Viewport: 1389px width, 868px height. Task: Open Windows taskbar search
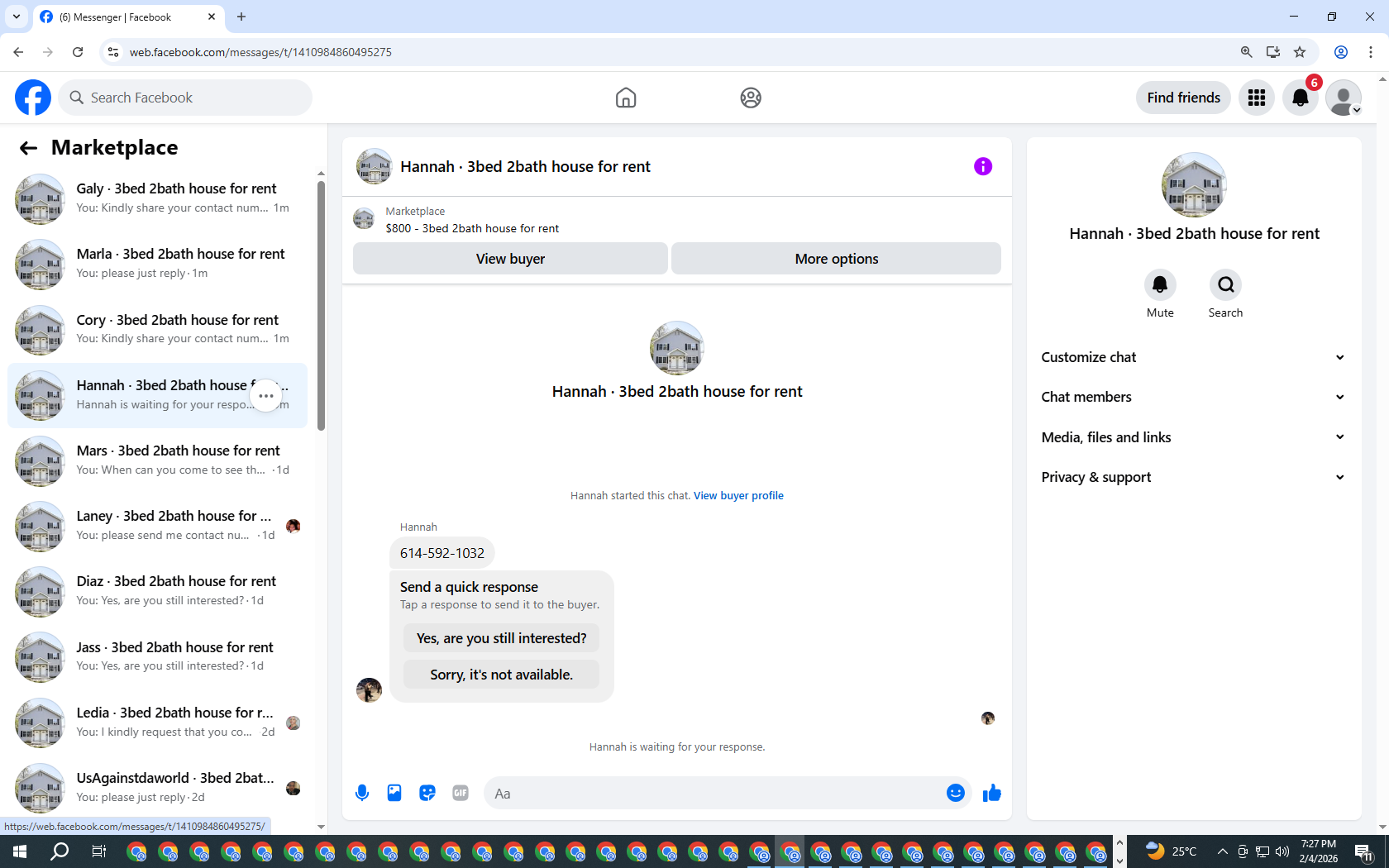pyautogui.click(x=60, y=851)
